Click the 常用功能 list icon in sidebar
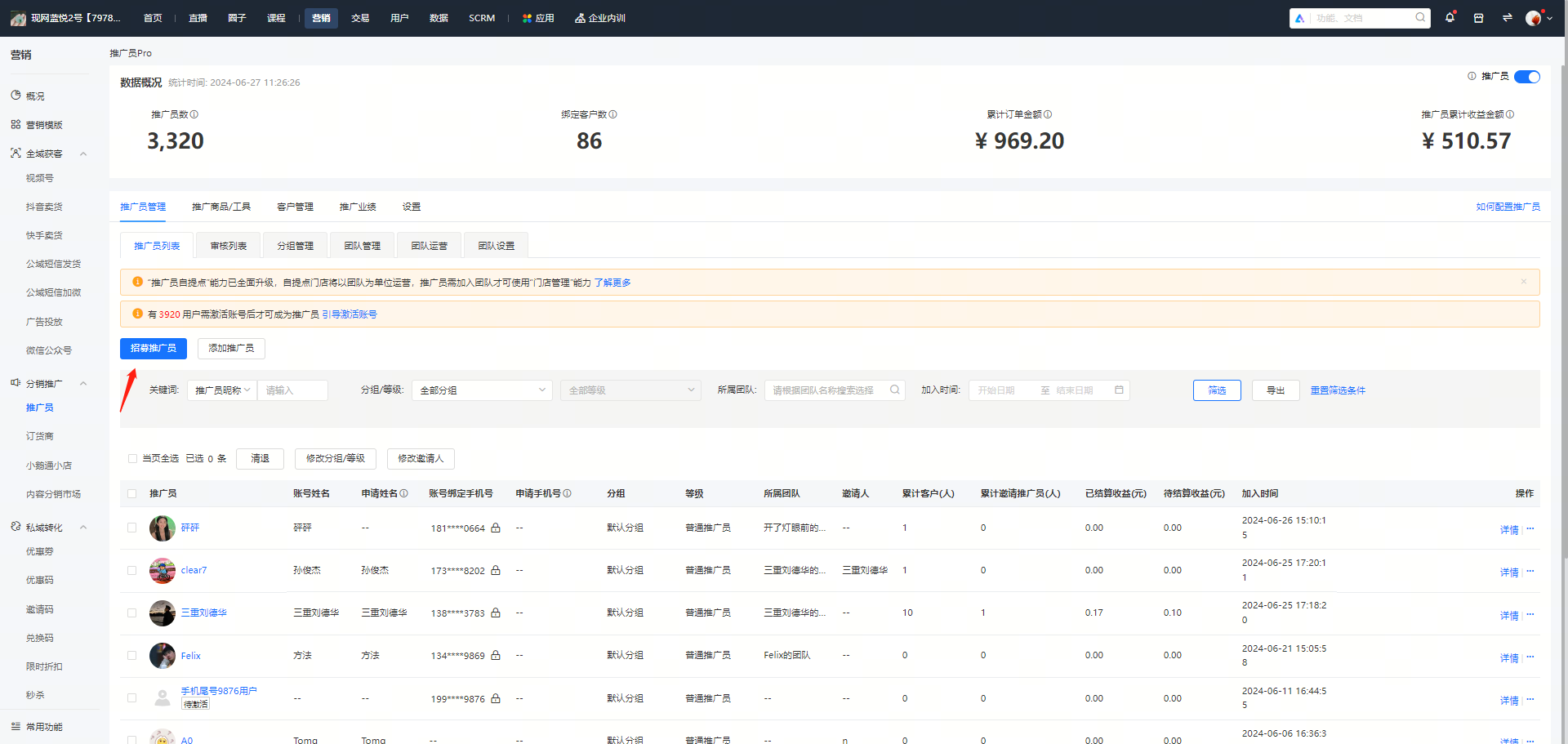Screen dimensions: 1568x744 point(16,726)
